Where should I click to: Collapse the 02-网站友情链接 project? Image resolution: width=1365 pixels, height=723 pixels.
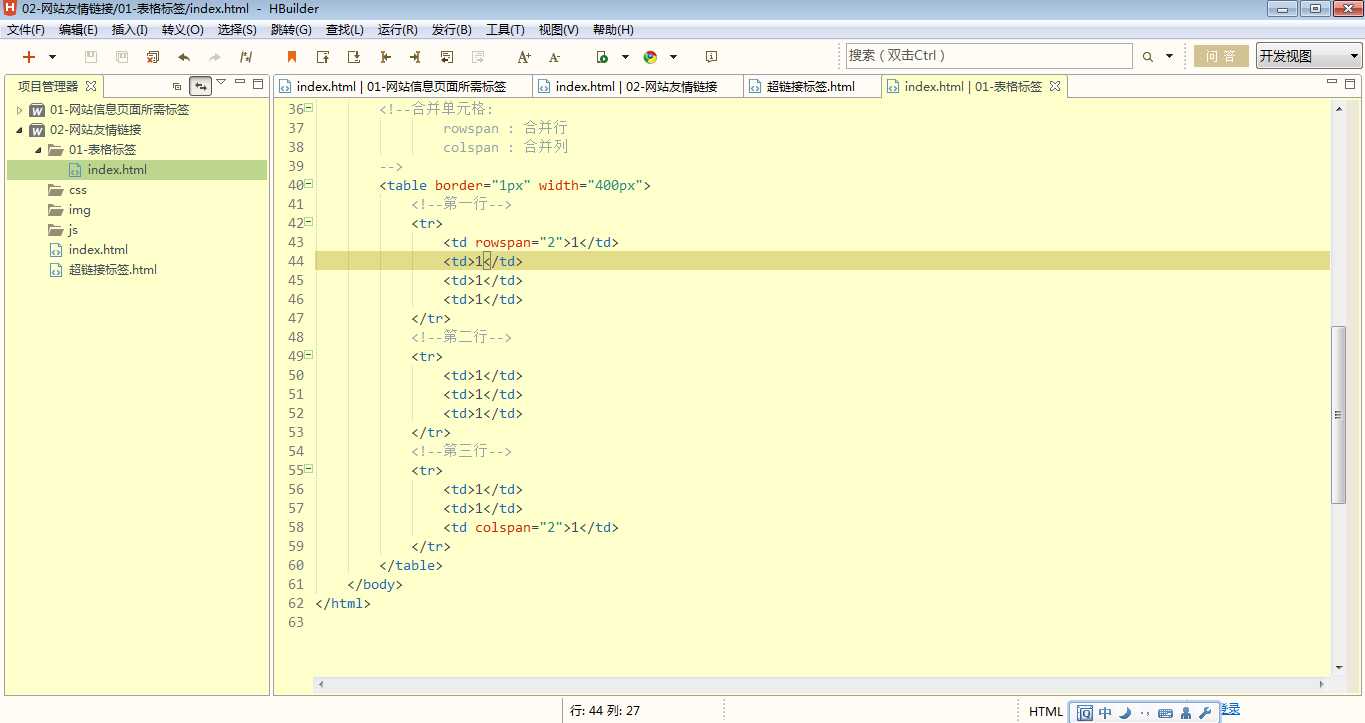(19, 130)
